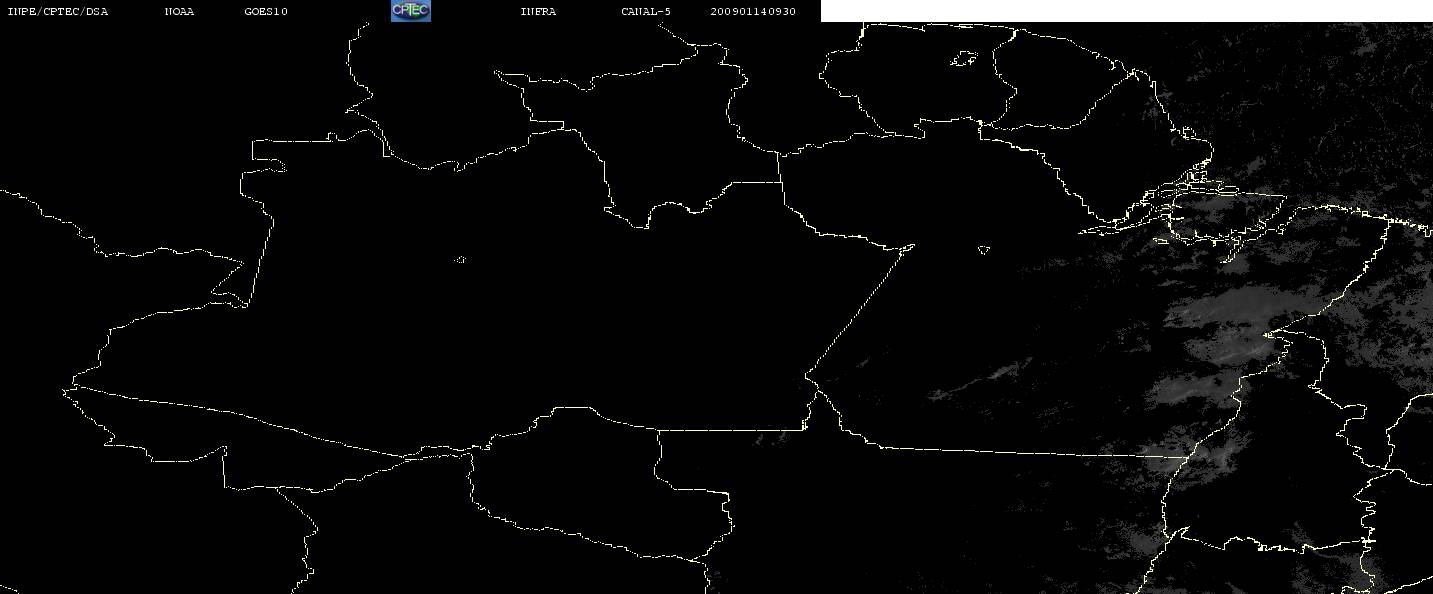Click the NOAA label in the header
This screenshot has width=1433, height=594.
179,12
